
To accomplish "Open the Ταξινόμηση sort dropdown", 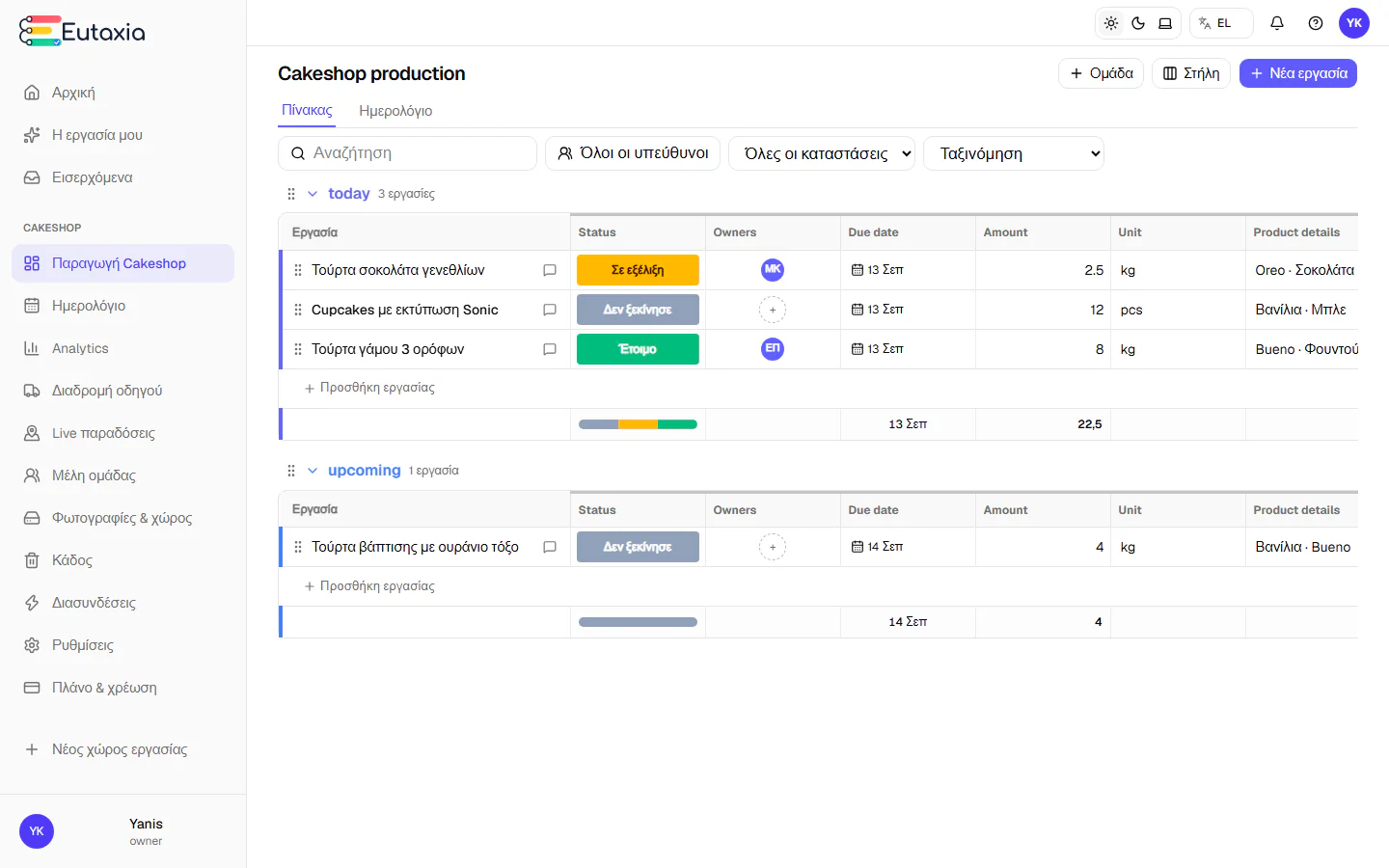I will [1014, 153].
